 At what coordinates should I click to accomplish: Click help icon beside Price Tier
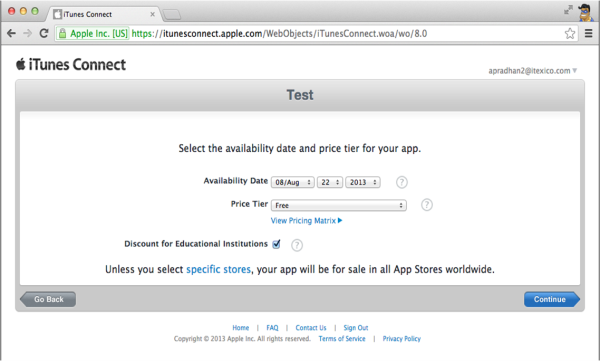click(427, 205)
